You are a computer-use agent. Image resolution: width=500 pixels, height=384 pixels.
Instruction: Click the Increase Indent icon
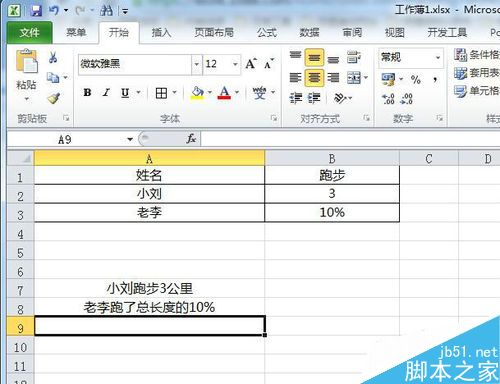(314, 98)
